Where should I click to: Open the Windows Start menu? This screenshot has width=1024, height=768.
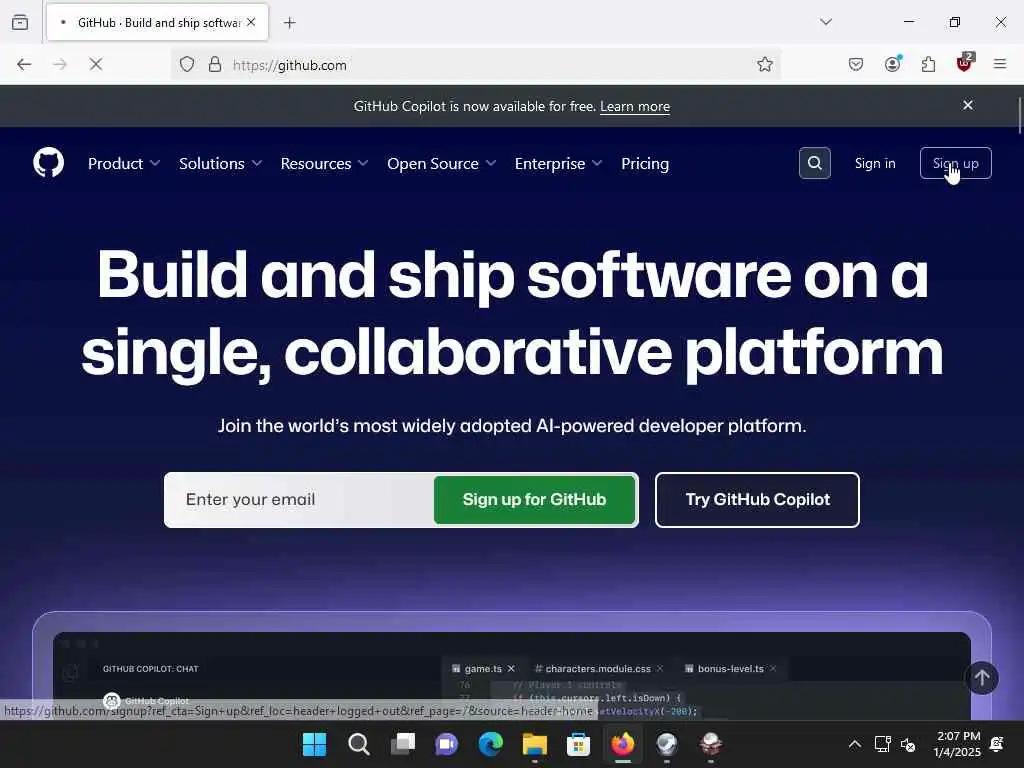314,744
